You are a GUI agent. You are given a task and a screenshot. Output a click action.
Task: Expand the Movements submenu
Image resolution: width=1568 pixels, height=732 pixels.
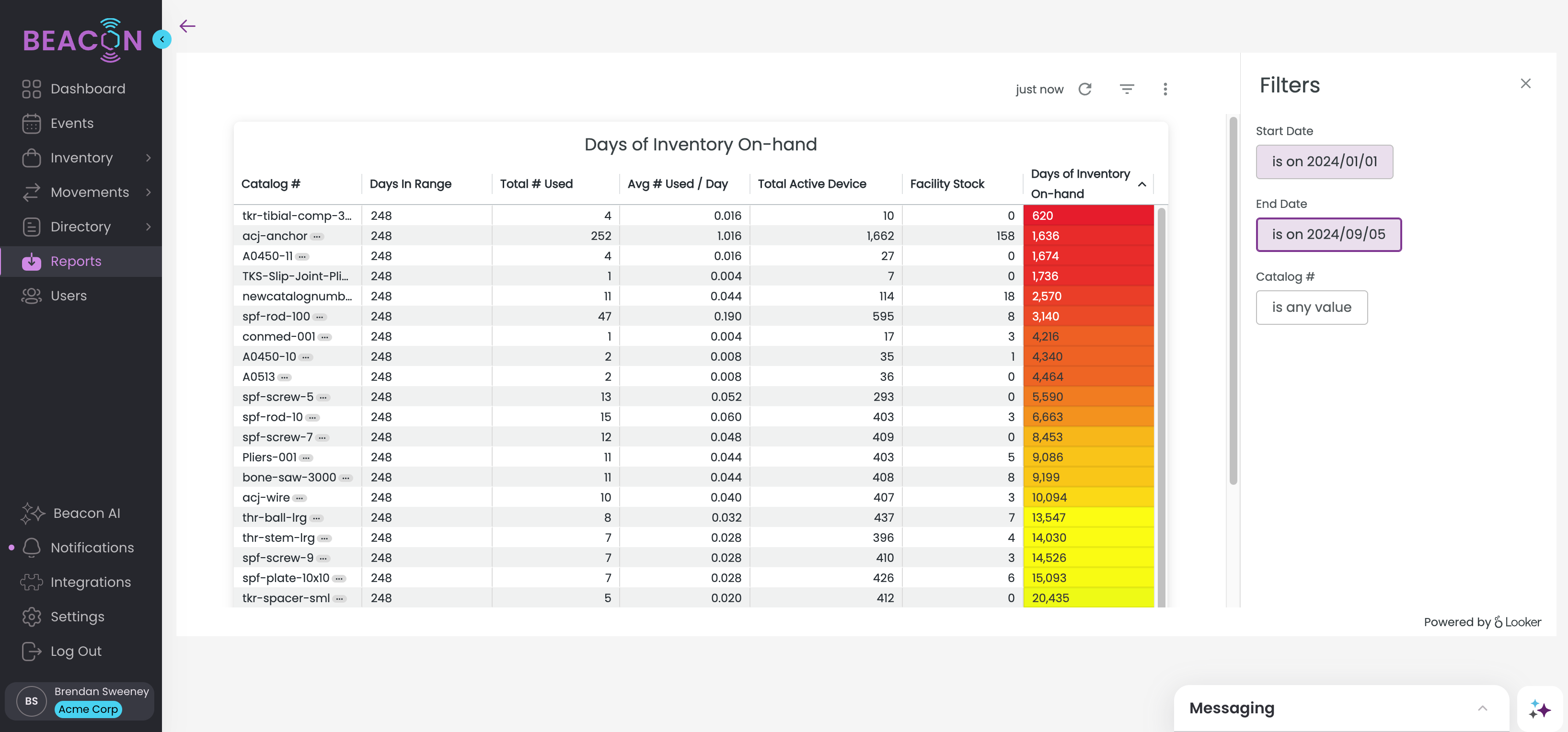(149, 192)
